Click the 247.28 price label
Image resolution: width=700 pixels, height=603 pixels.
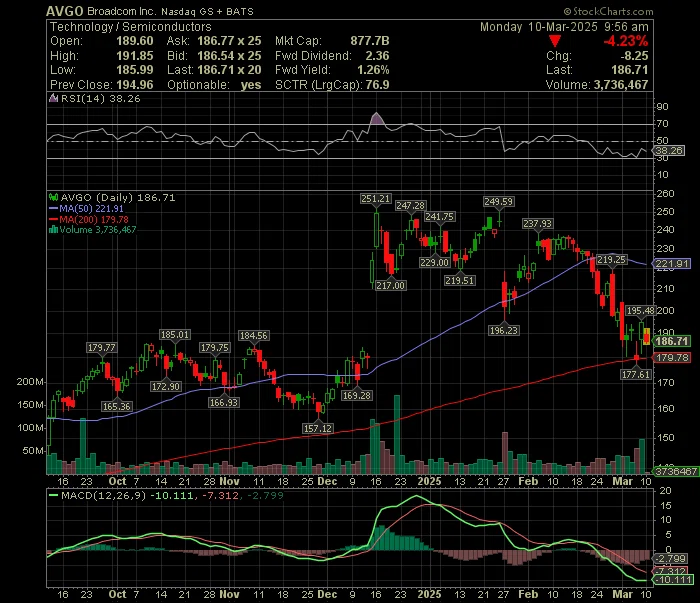pos(410,206)
